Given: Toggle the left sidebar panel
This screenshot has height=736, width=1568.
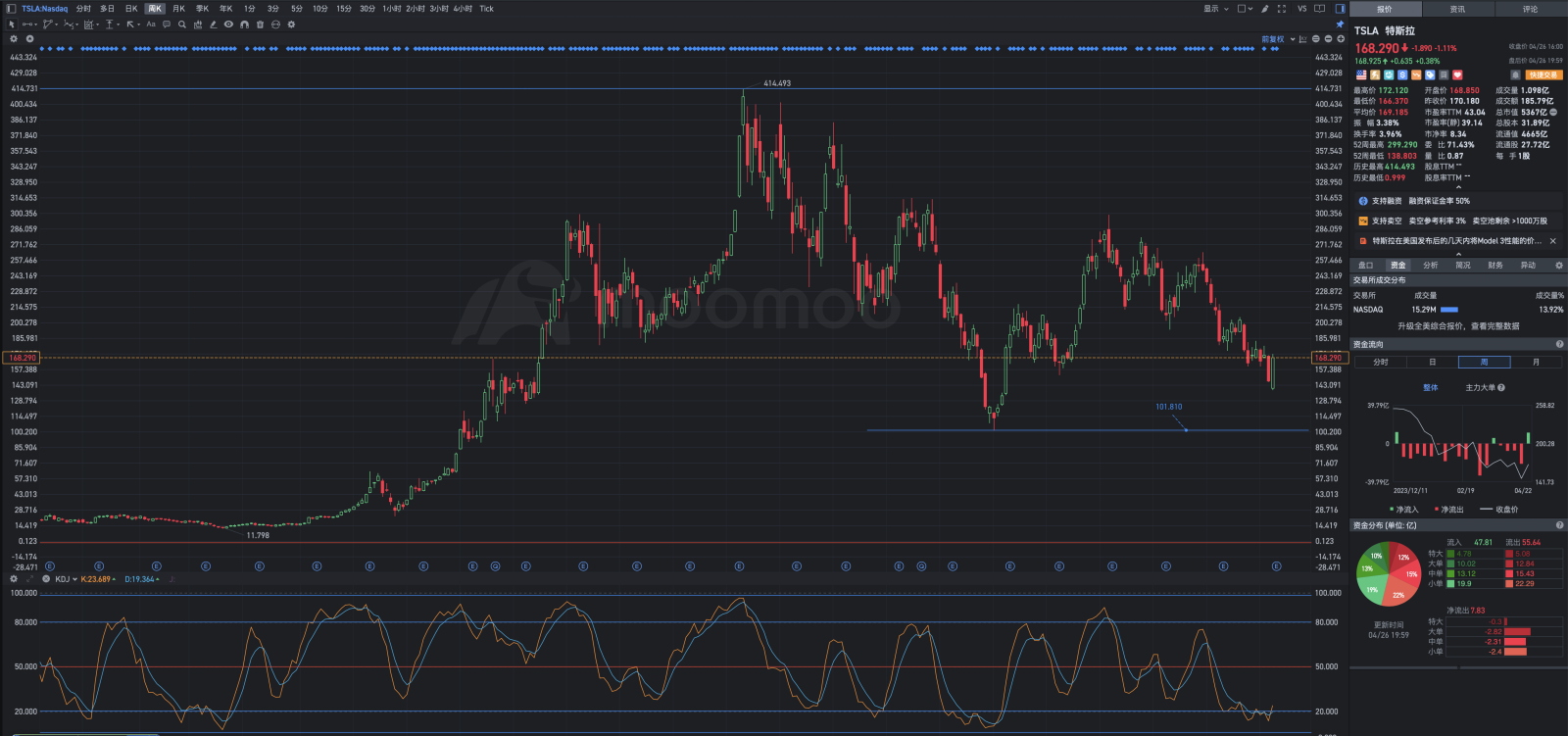Looking at the screenshot, I should pyautogui.click(x=11, y=9).
